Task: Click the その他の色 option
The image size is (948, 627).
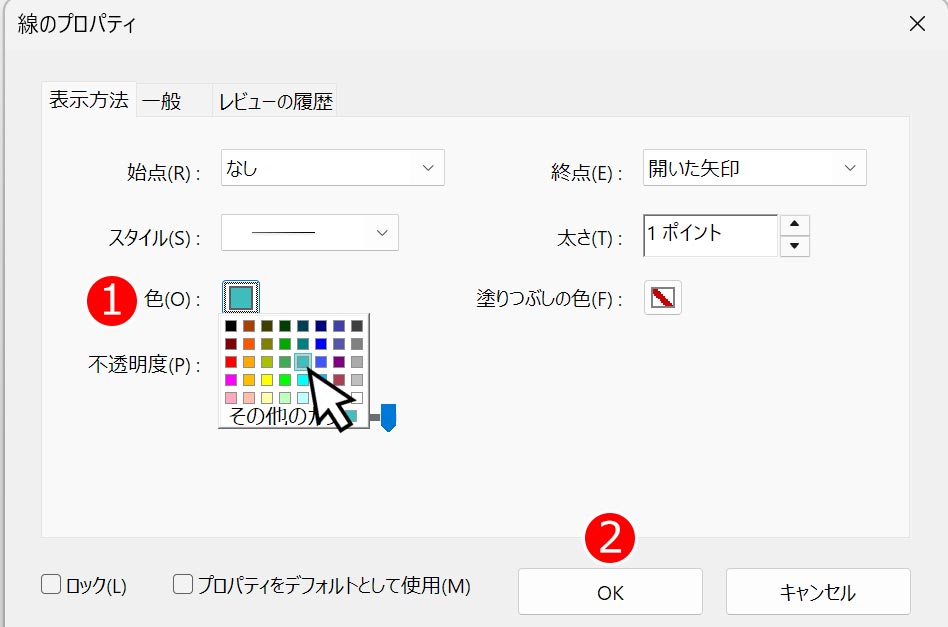Action: point(270,415)
